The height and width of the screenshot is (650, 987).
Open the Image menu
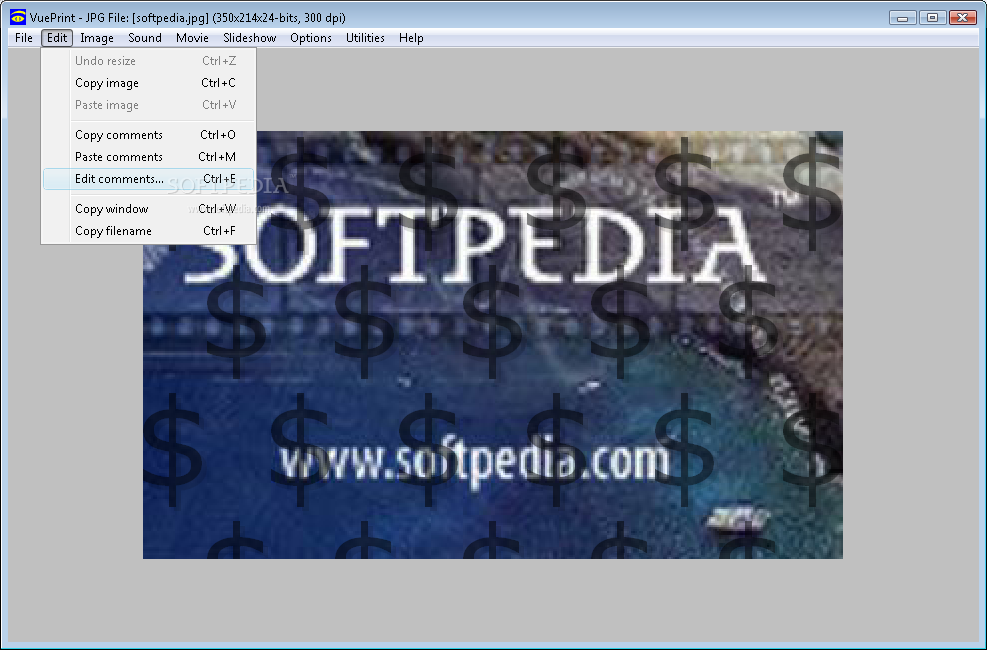97,38
